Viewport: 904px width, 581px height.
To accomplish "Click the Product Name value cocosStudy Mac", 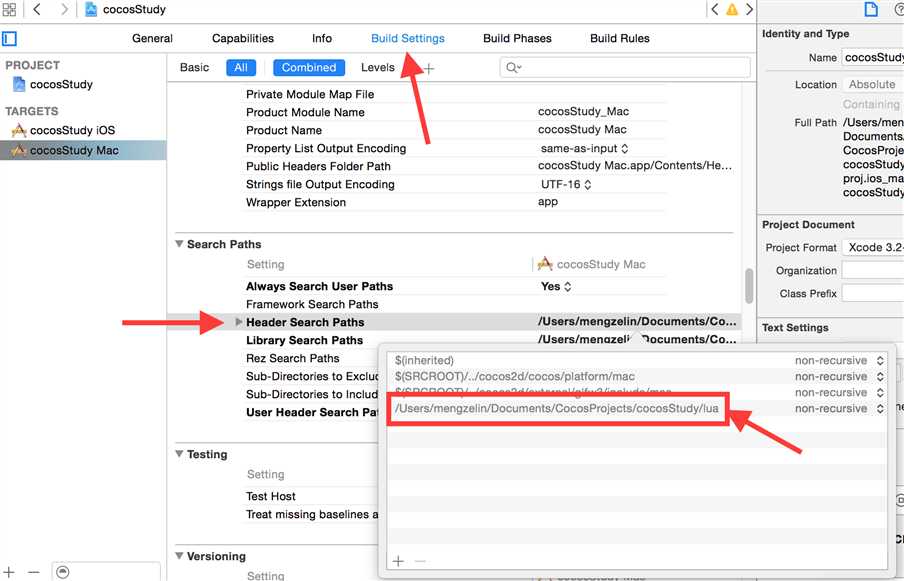I will coord(582,130).
